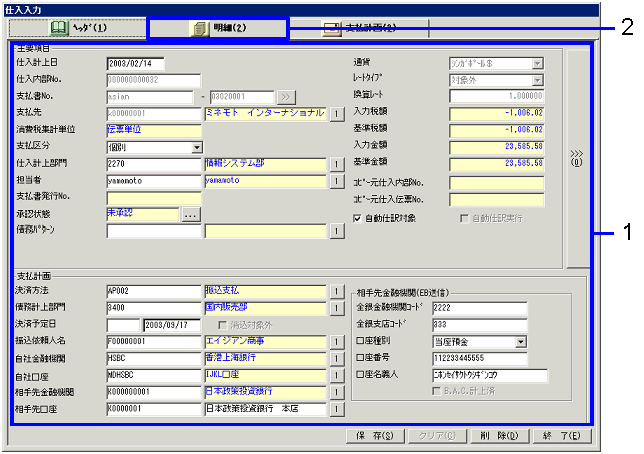Click the 仕入計上日 date field

(x=136, y=64)
